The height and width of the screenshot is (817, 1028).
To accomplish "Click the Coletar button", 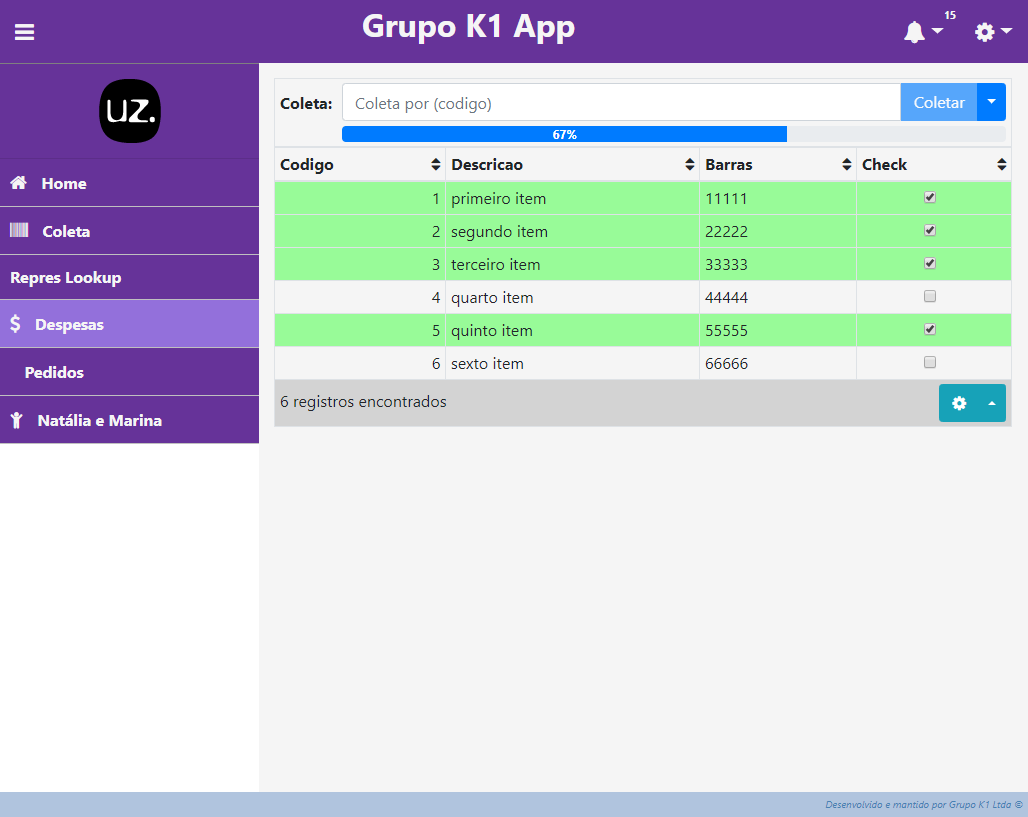I will pos(939,102).
